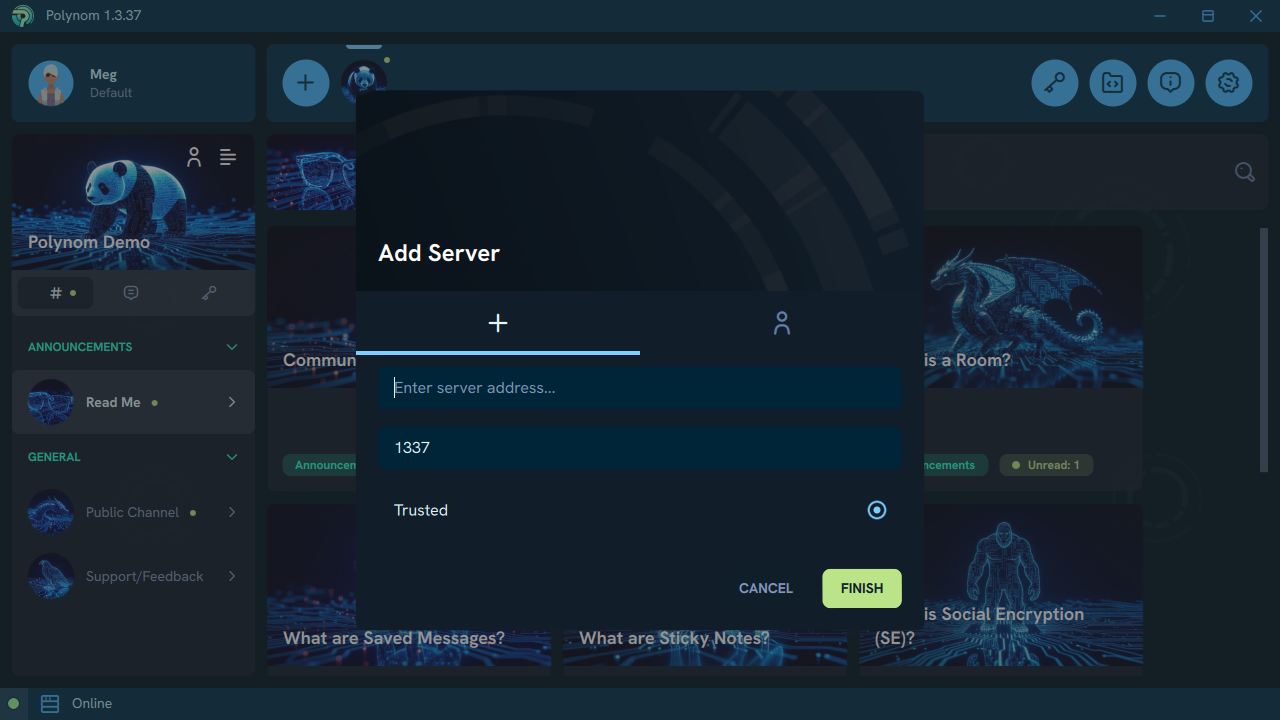1280x720 pixels.
Task: Select the channels hashtag tab under Polynom Demo
Action: [55, 292]
